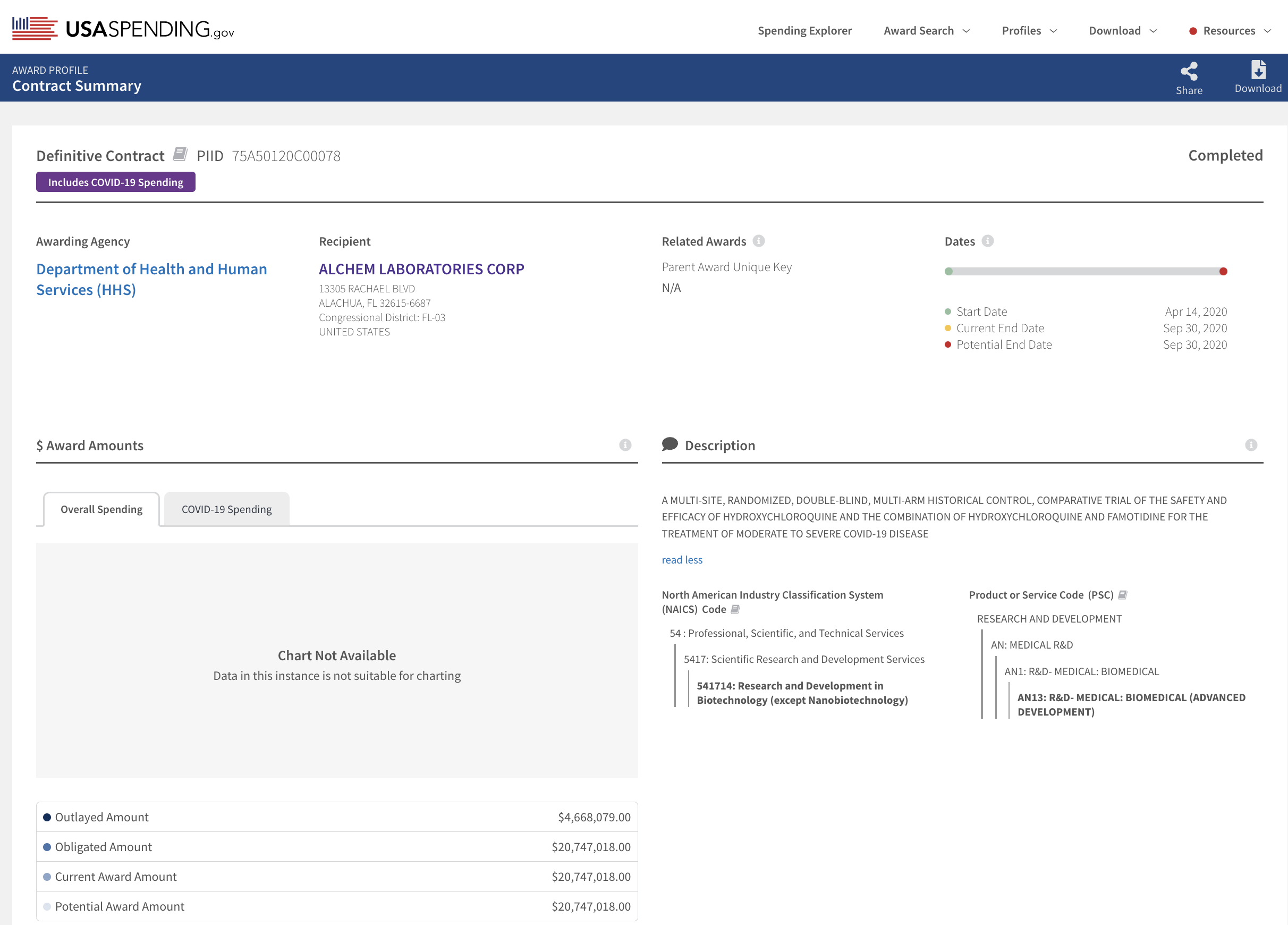The width and height of the screenshot is (1288, 925).
Task: Click Congressional District: FL-03 text
Action: tap(382, 317)
